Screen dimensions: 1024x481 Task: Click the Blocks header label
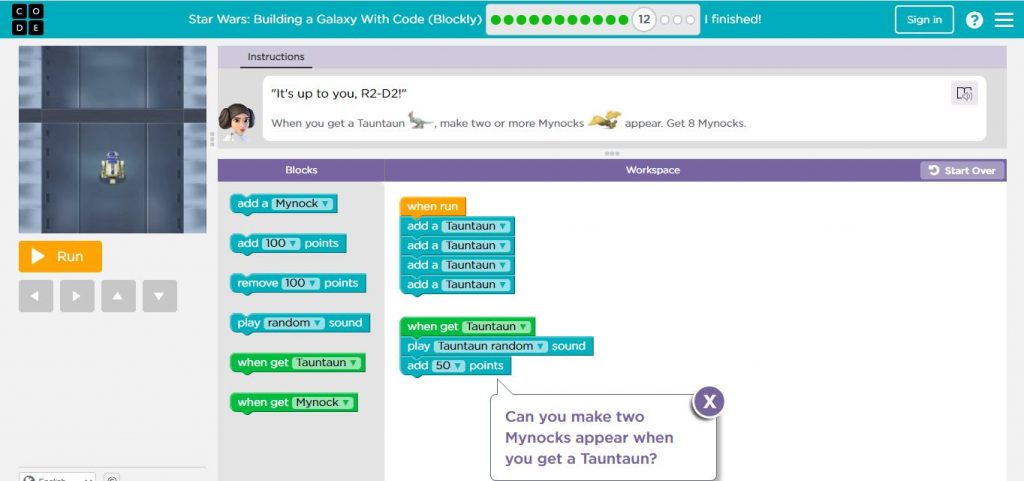click(x=301, y=170)
